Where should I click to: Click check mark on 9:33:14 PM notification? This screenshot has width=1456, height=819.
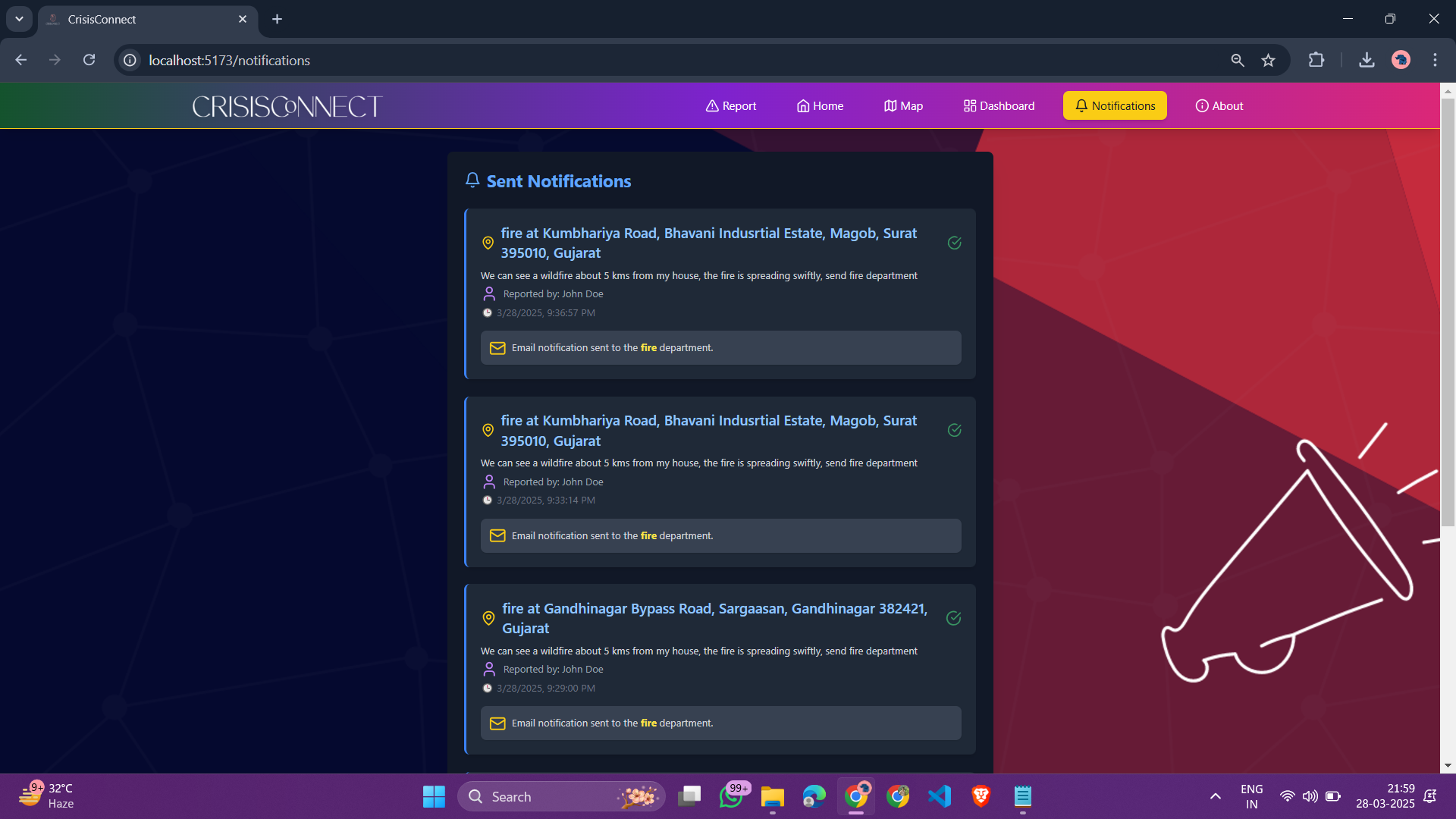tap(955, 431)
